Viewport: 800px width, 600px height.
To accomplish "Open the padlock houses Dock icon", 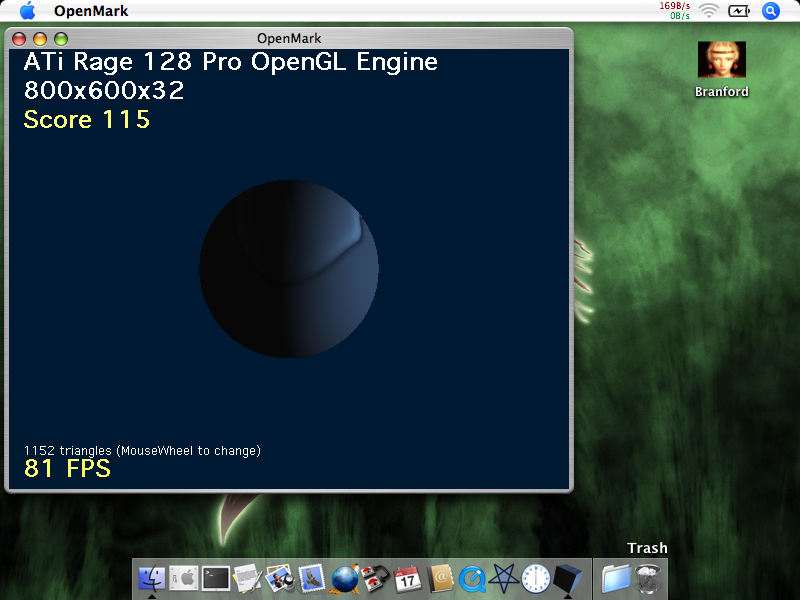I will [376, 579].
